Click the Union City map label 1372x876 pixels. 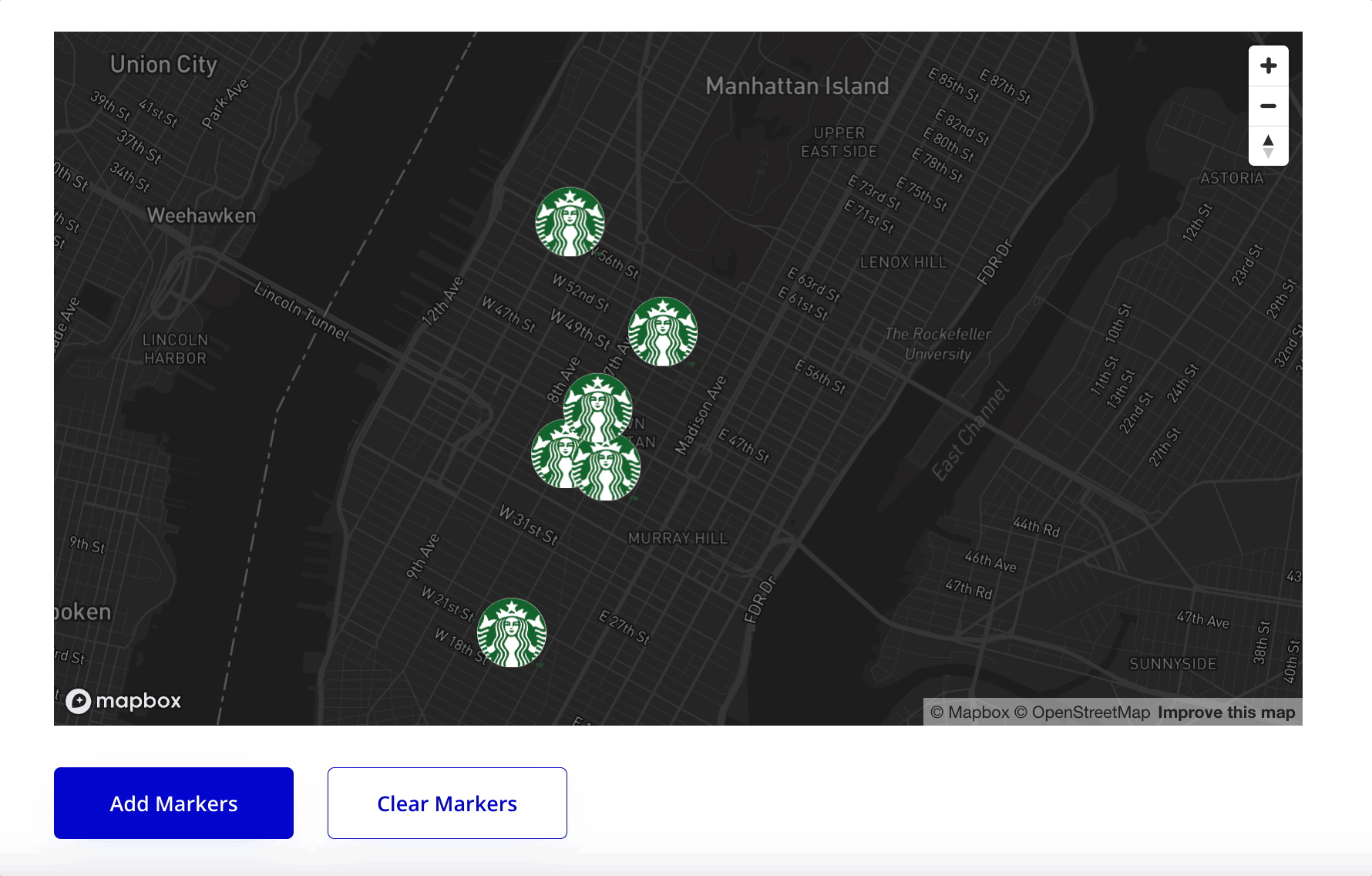[x=163, y=65]
